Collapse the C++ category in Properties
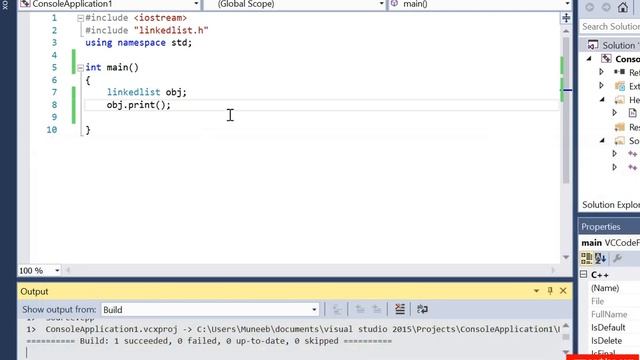The height and width of the screenshot is (360, 640). (x=584, y=274)
